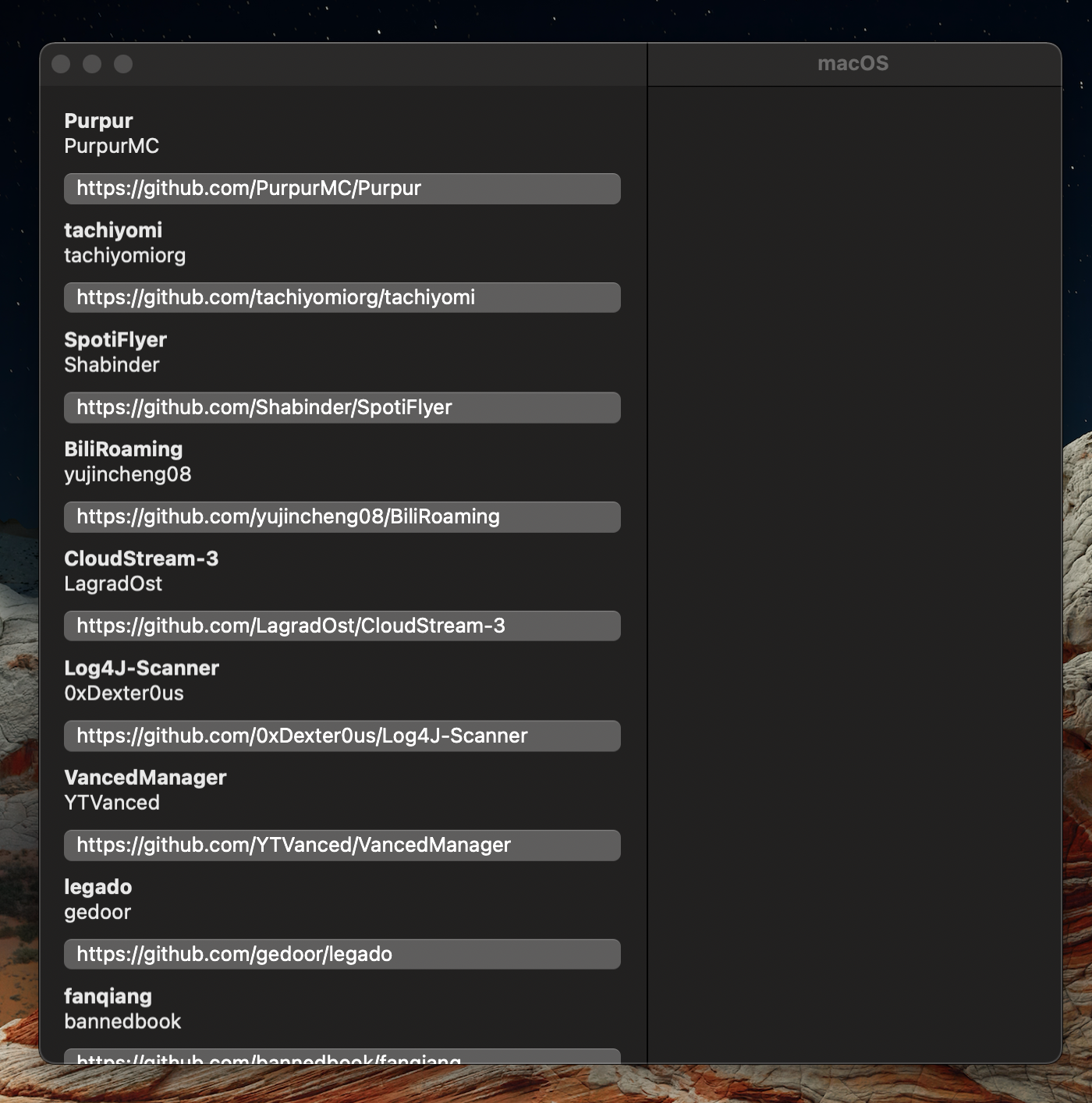
Task: Select the bannedbook owner name
Action: [x=122, y=1022]
